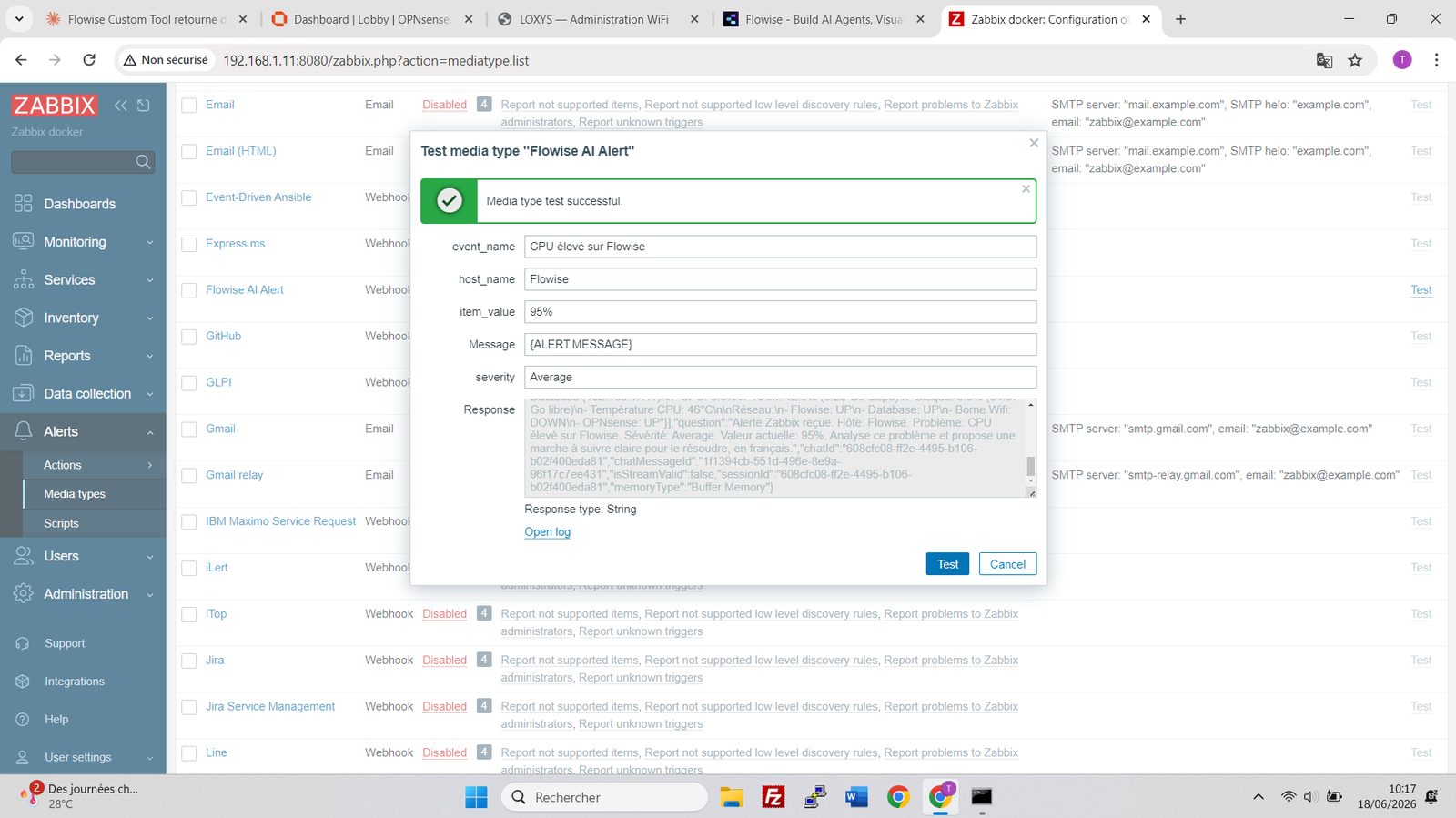Click the Windows Start button
The image size is (1456, 818).
[476, 797]
